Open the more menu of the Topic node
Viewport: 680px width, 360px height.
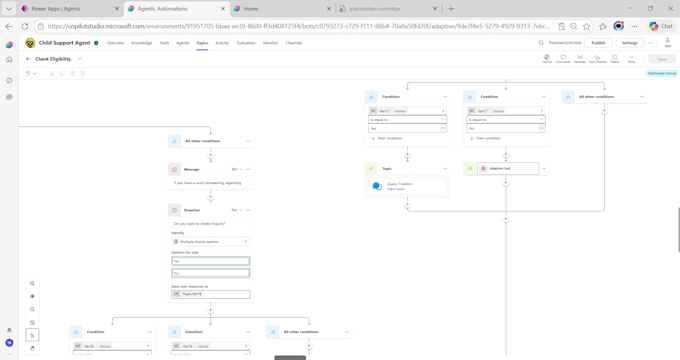pos(445,168)
